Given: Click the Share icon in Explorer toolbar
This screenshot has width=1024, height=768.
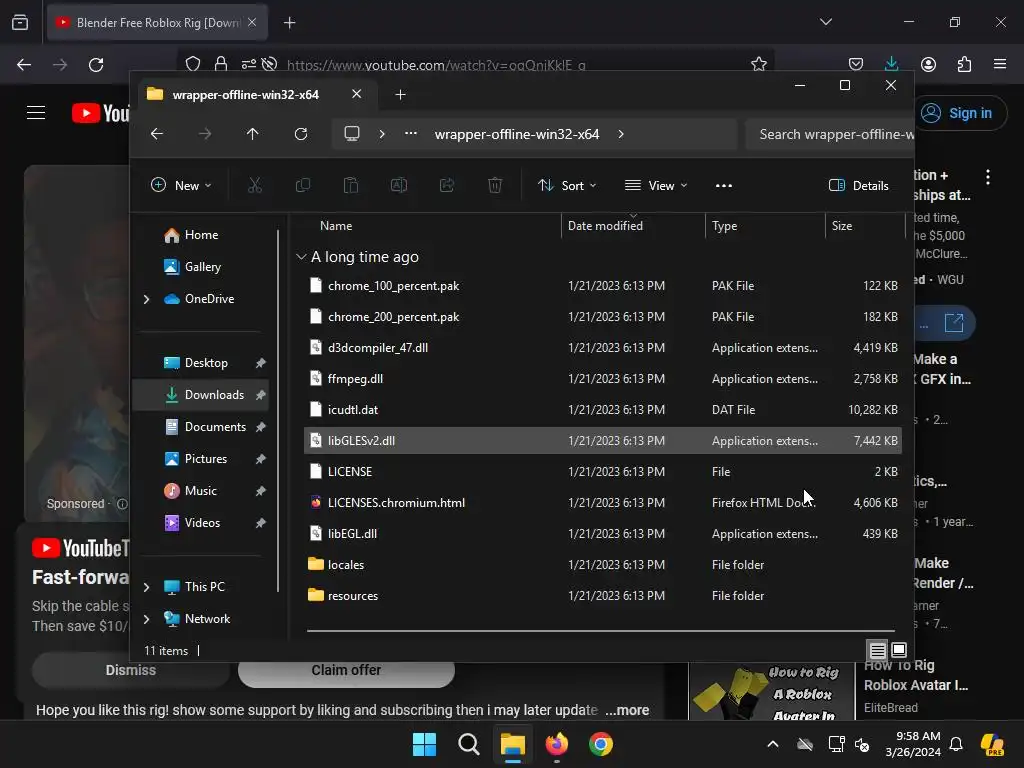Looking at the screenshot, I should pos(447,185).
